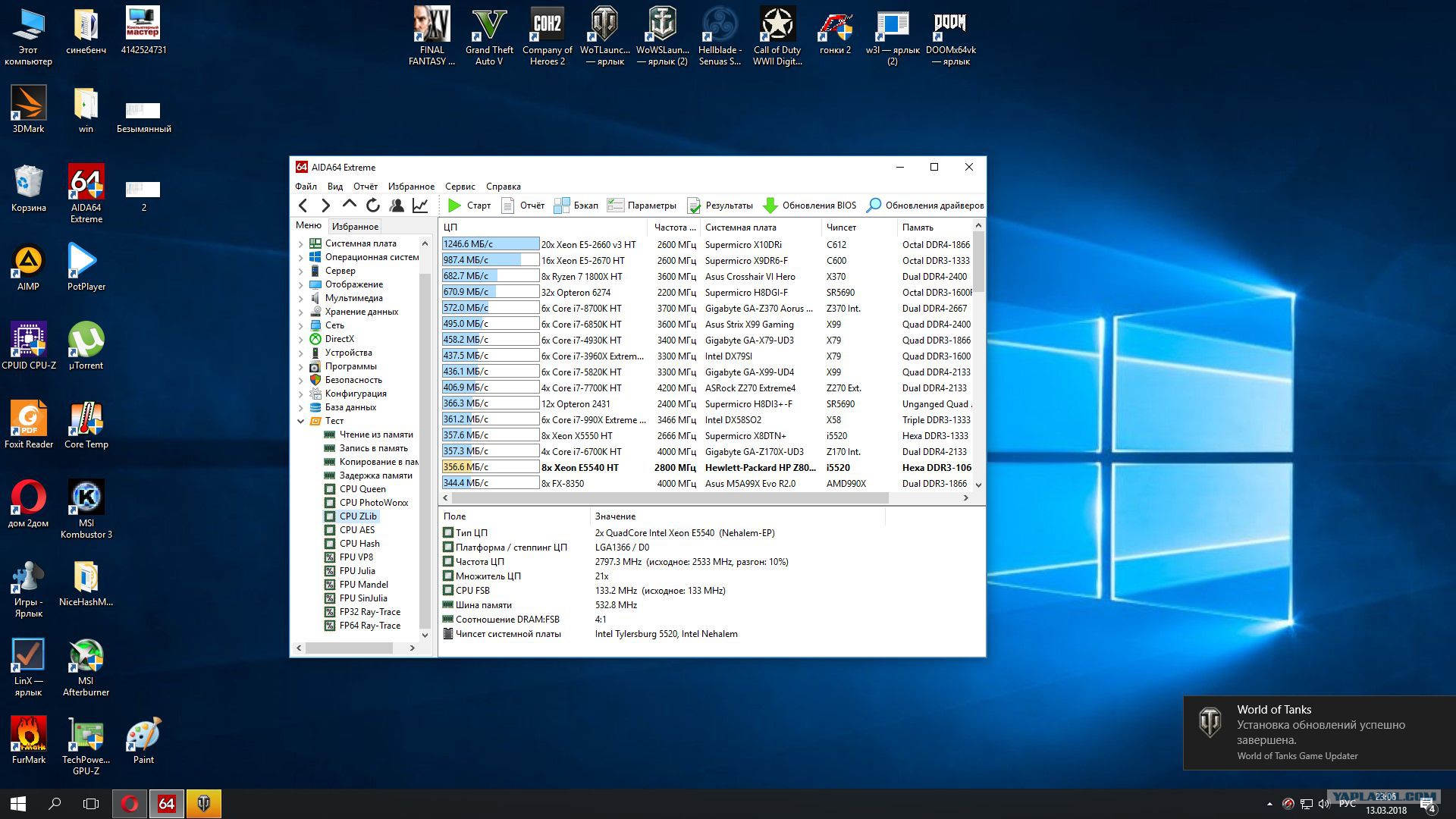Collapse the Тест tree node
This screenshot has height=819, width=1456.
pos(300,421)
